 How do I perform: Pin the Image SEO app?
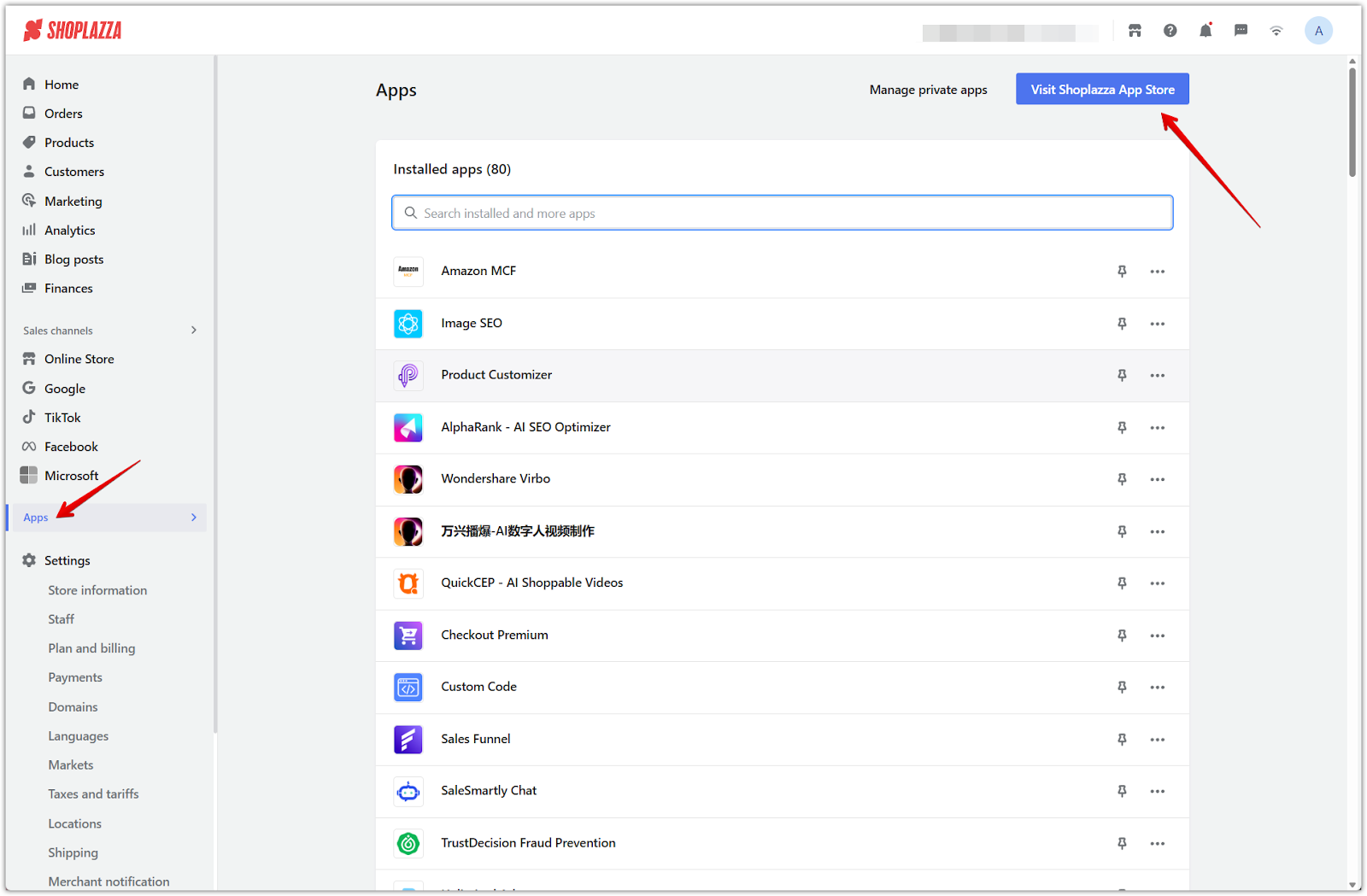click(x=1122, y=324)
